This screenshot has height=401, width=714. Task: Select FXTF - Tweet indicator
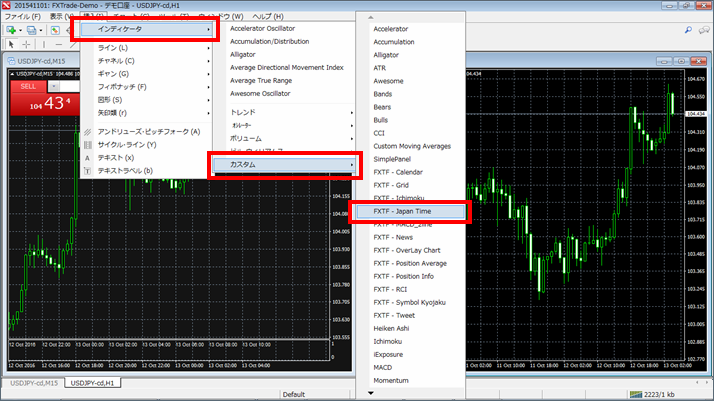pyautogui.click(x=394, y=315)
